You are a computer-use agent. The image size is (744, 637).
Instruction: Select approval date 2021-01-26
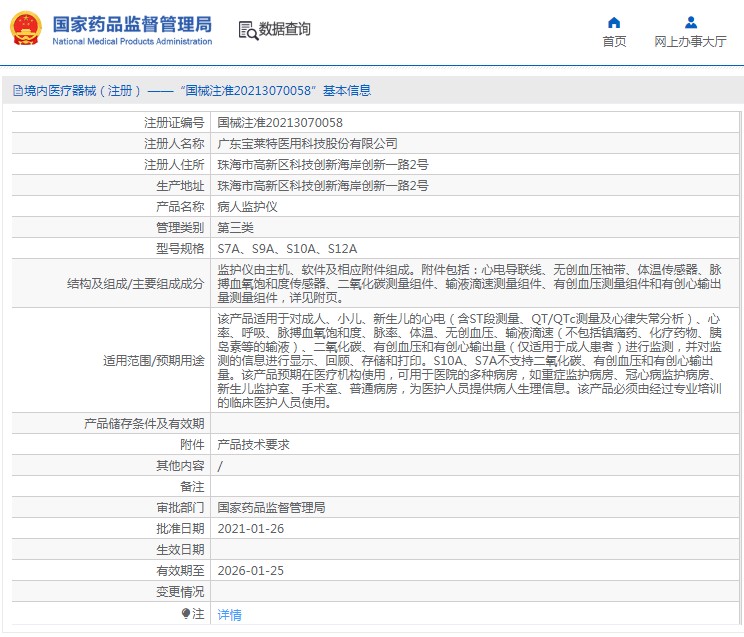(251, 529)
